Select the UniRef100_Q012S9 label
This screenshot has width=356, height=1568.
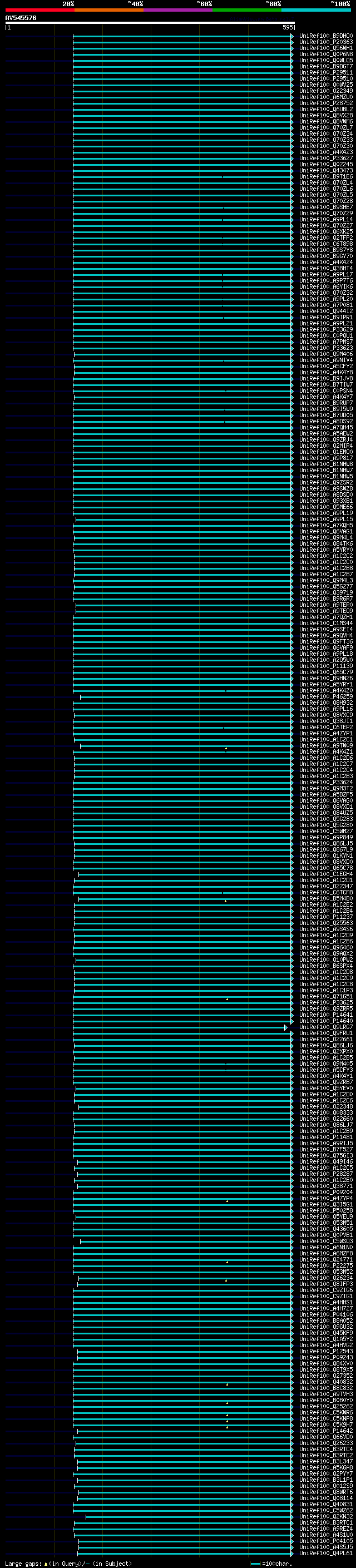pyautogui.click(x=326, y=1485)
